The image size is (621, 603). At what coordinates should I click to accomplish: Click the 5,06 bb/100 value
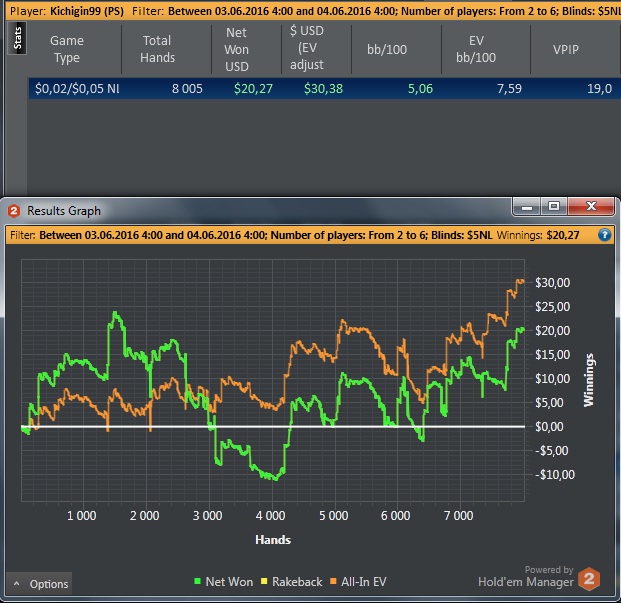[420, 88]
